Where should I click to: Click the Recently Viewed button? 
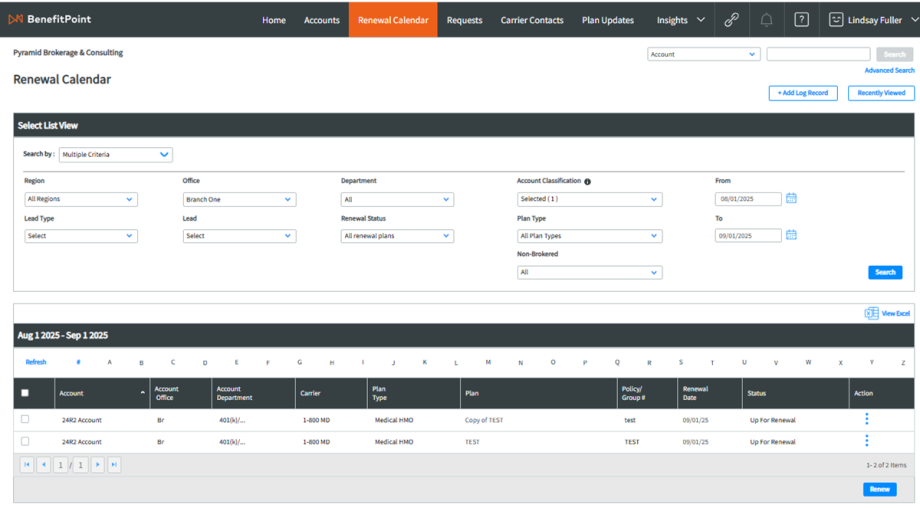pyautogui.click(x=881, y=93)
